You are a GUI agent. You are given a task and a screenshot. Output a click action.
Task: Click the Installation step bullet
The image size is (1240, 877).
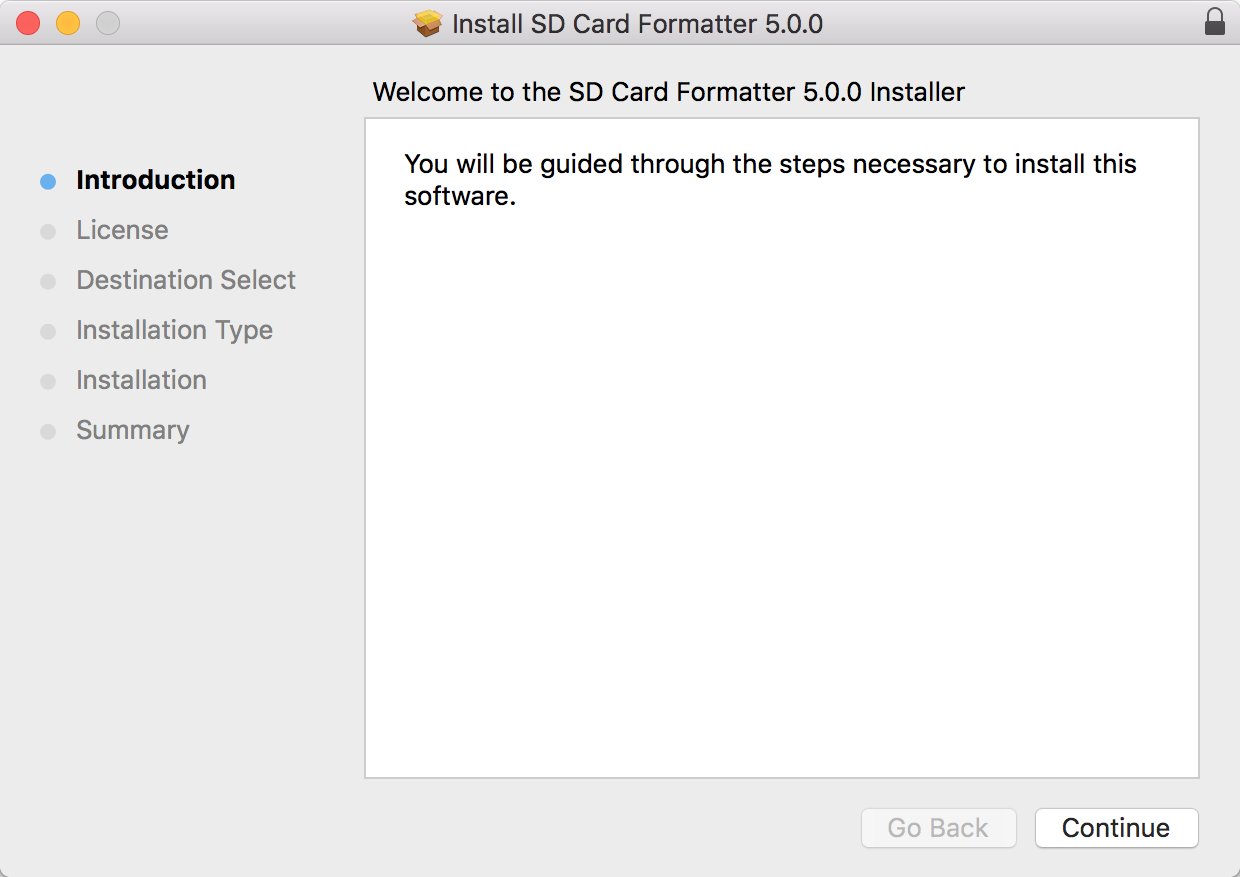48,382
